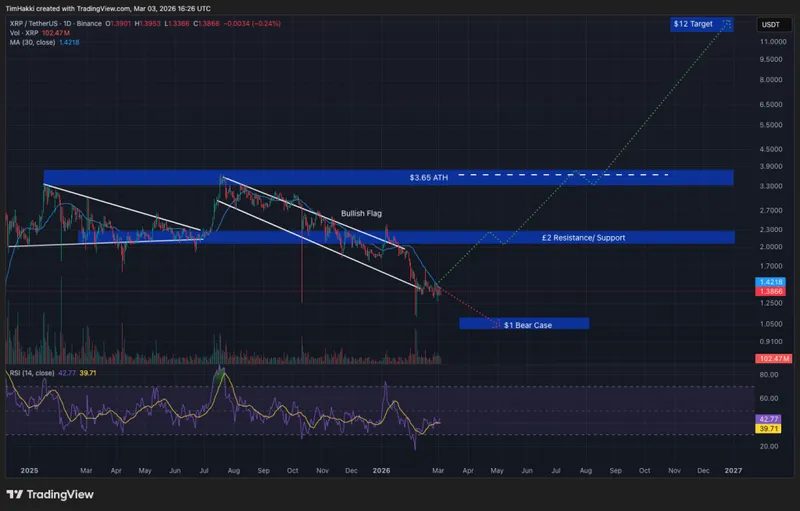Click the 11.0000 level on price scale
This screenshot has width=800, height=511.
tap(771, 42)
